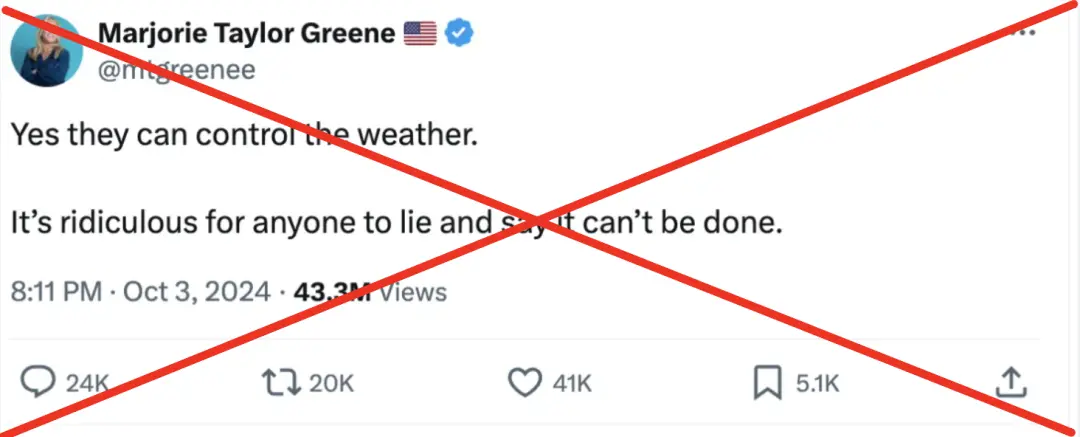Like the post with the heart icon
Screen dimensions: 1080x437
tap(523, 382)
